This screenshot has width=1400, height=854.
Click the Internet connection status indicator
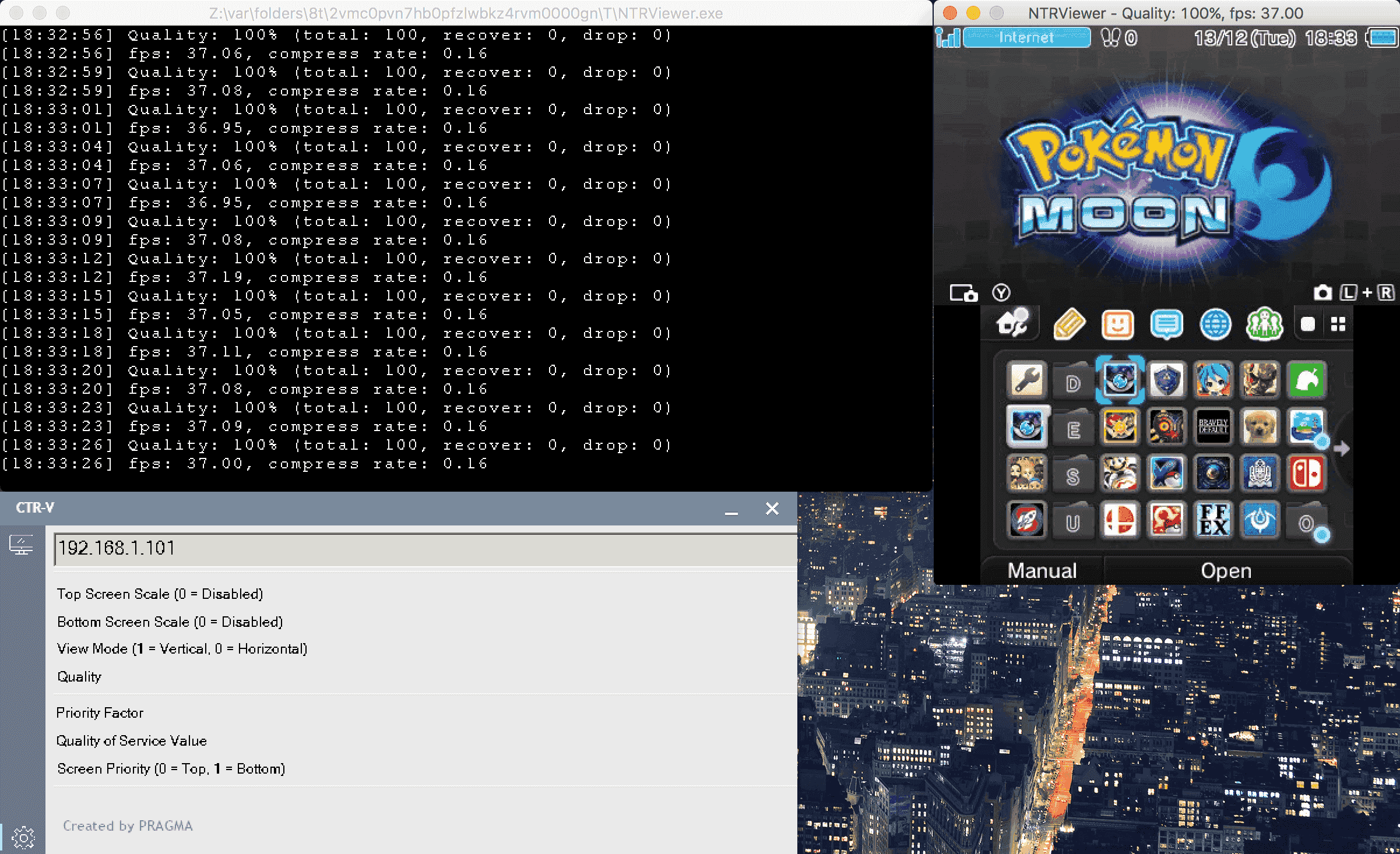(1027, 38)
